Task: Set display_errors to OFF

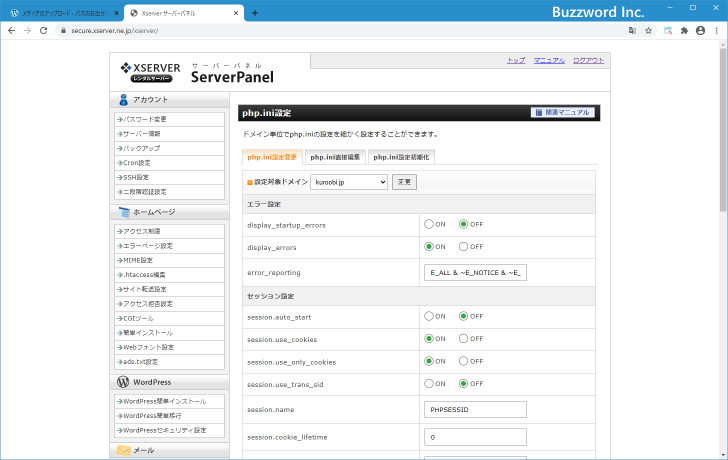Action: click(464, 246)
